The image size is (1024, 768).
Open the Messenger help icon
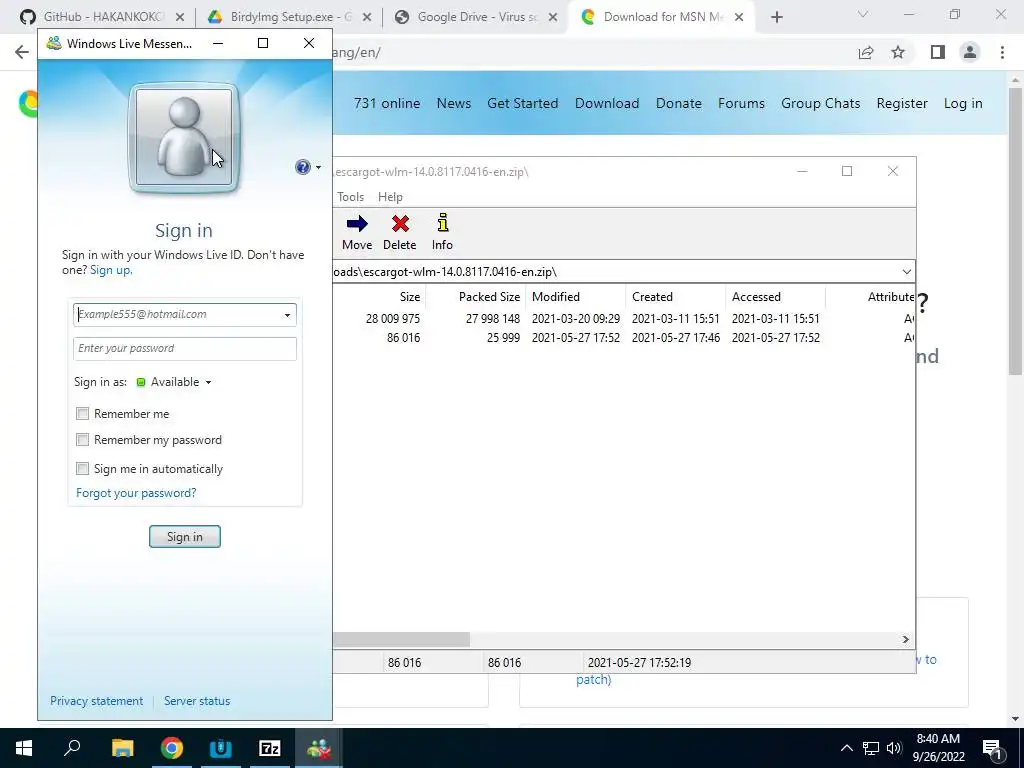[x=303, y=167]
